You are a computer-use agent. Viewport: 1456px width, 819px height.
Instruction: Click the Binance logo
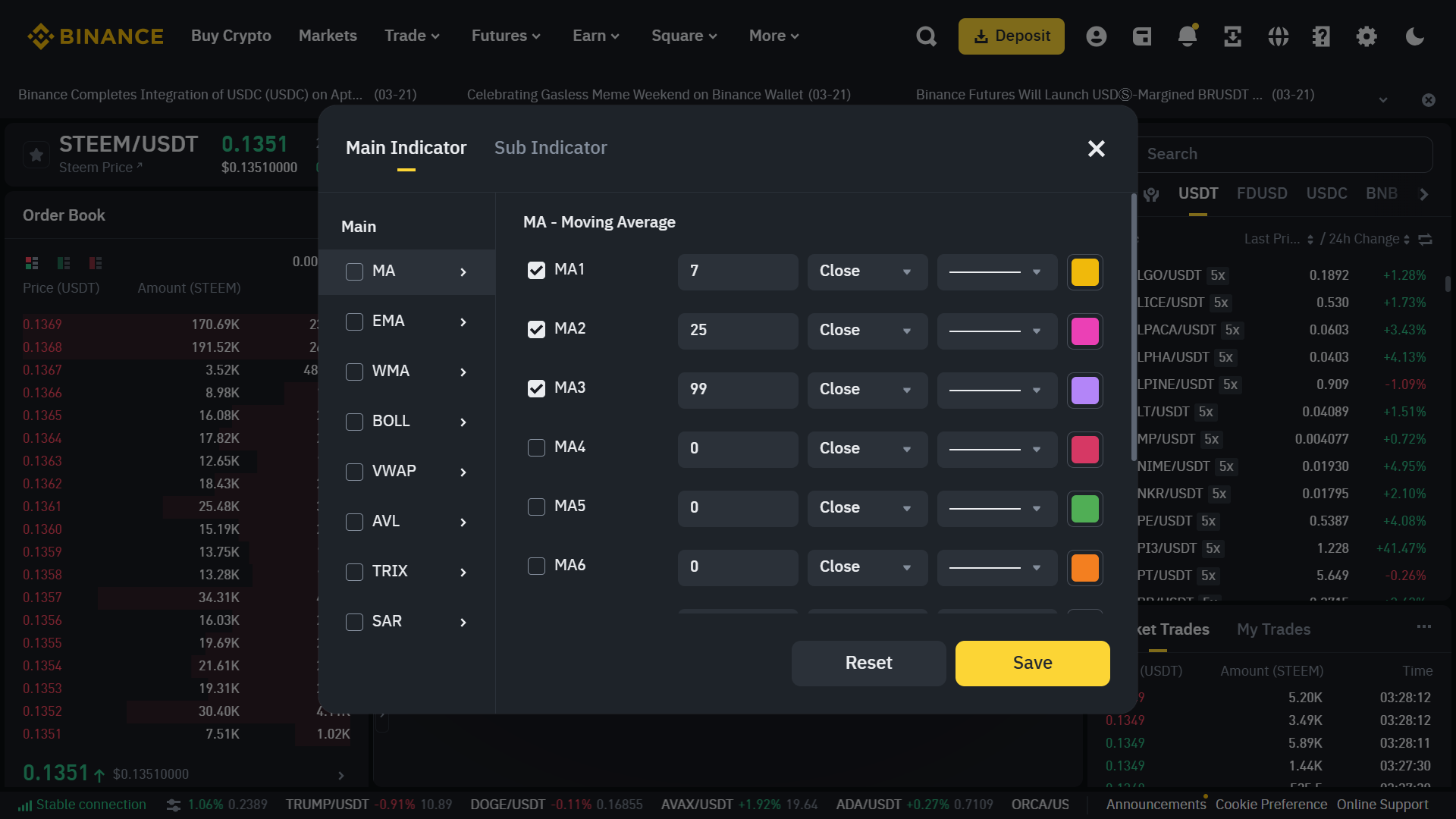point(96,36)
